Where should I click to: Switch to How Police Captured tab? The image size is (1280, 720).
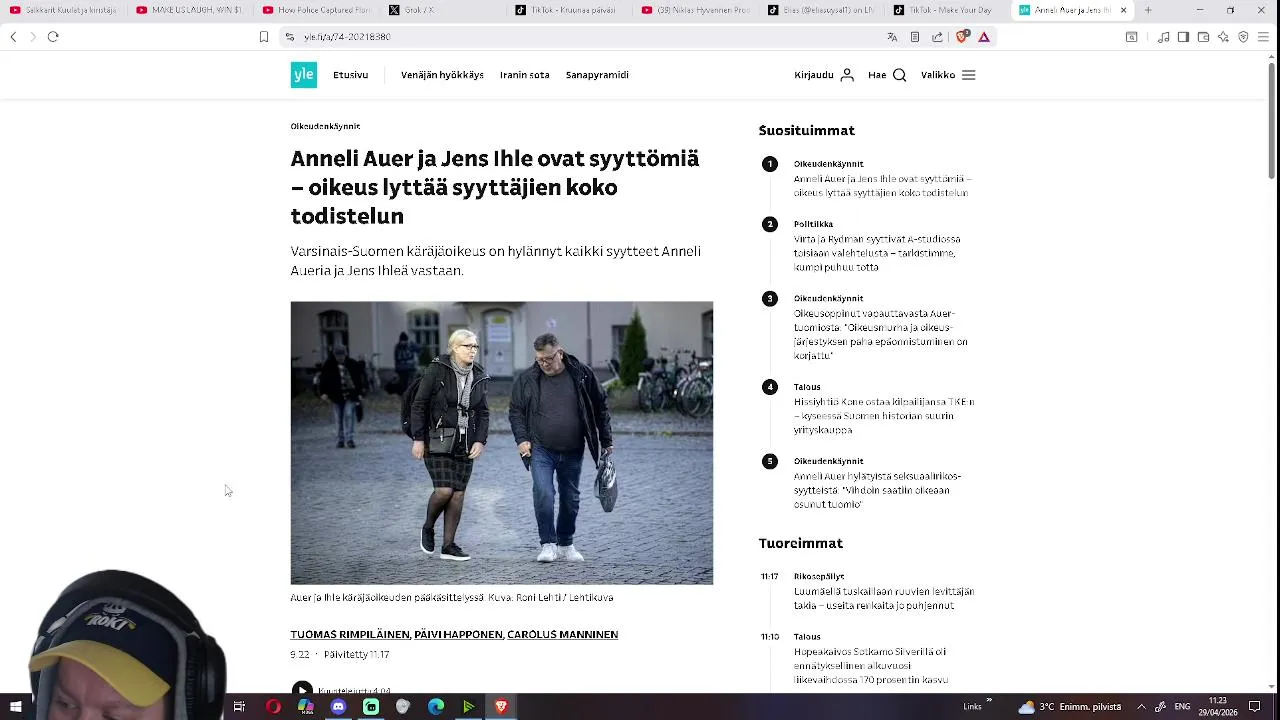314,10
